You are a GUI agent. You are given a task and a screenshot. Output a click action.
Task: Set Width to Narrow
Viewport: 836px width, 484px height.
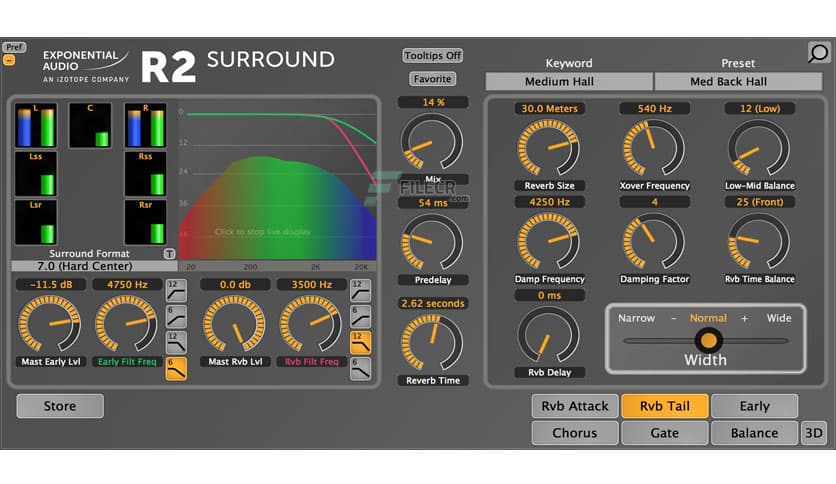[636, 318]
